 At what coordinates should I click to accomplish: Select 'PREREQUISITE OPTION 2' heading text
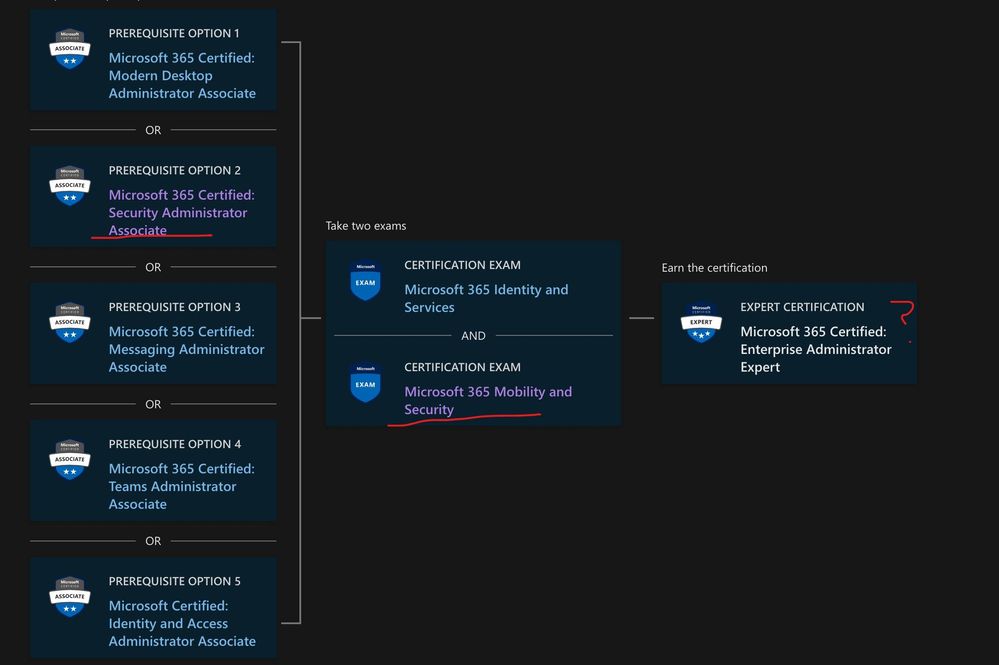point(175,170)
